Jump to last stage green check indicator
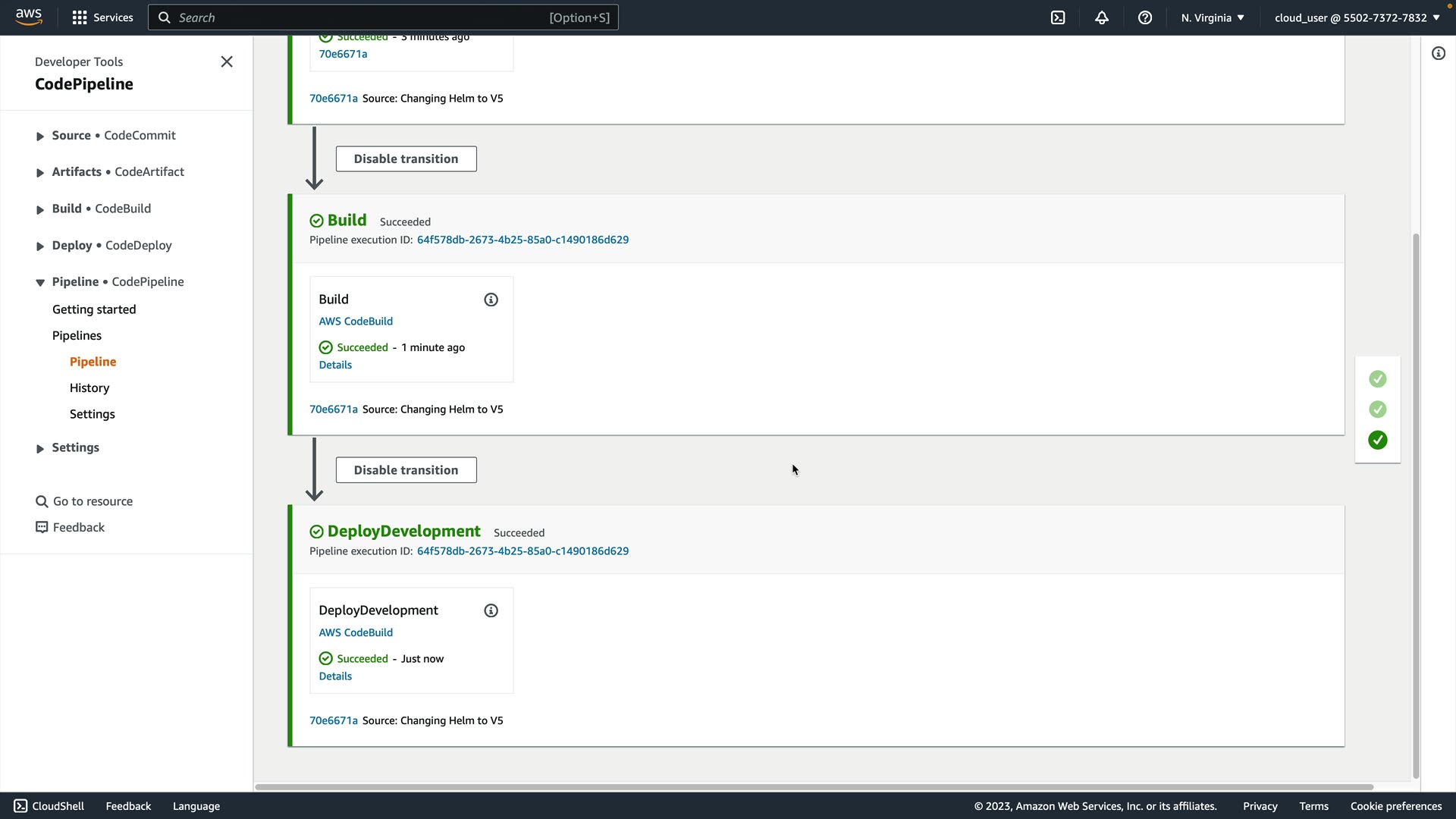The width and height of the screenshot is (1456, 819). click(x=1377, y=440)
